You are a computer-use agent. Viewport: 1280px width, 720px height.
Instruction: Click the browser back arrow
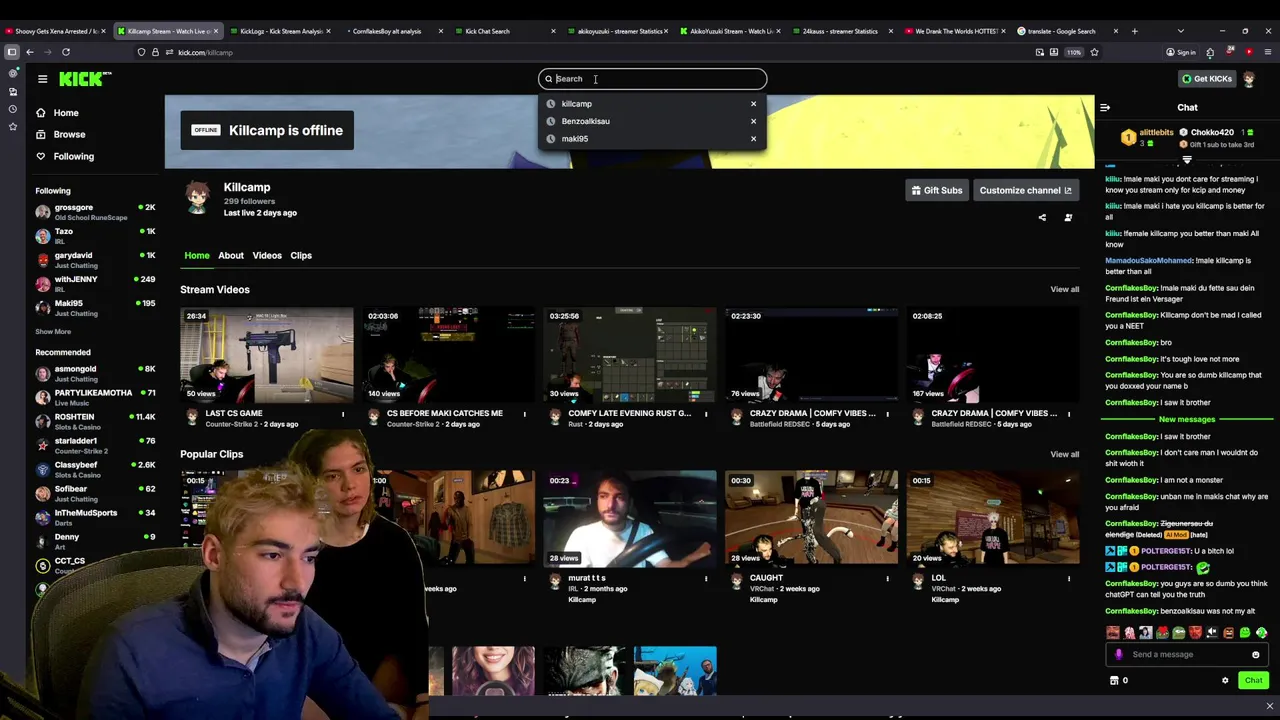coord(30,52)
